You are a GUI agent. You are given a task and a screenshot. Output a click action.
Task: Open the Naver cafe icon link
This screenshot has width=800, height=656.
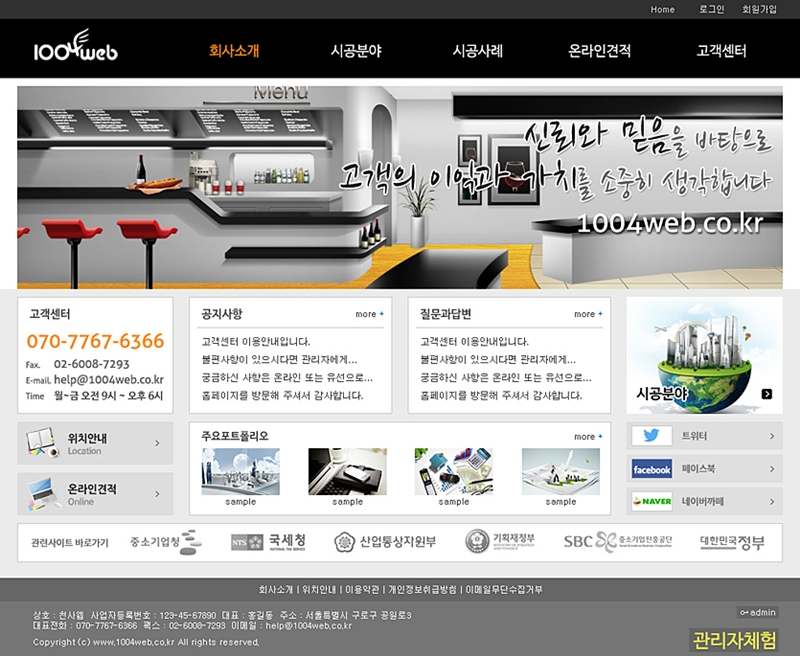(651, 501)
